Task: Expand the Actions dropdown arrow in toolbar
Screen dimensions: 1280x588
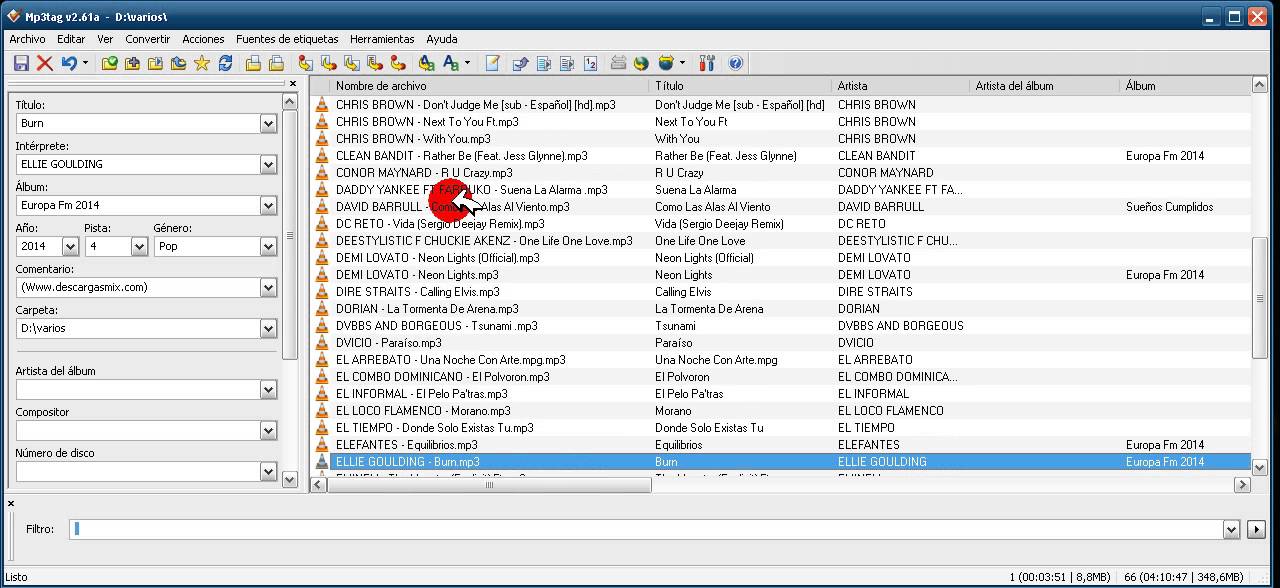Action: [467, 63]
